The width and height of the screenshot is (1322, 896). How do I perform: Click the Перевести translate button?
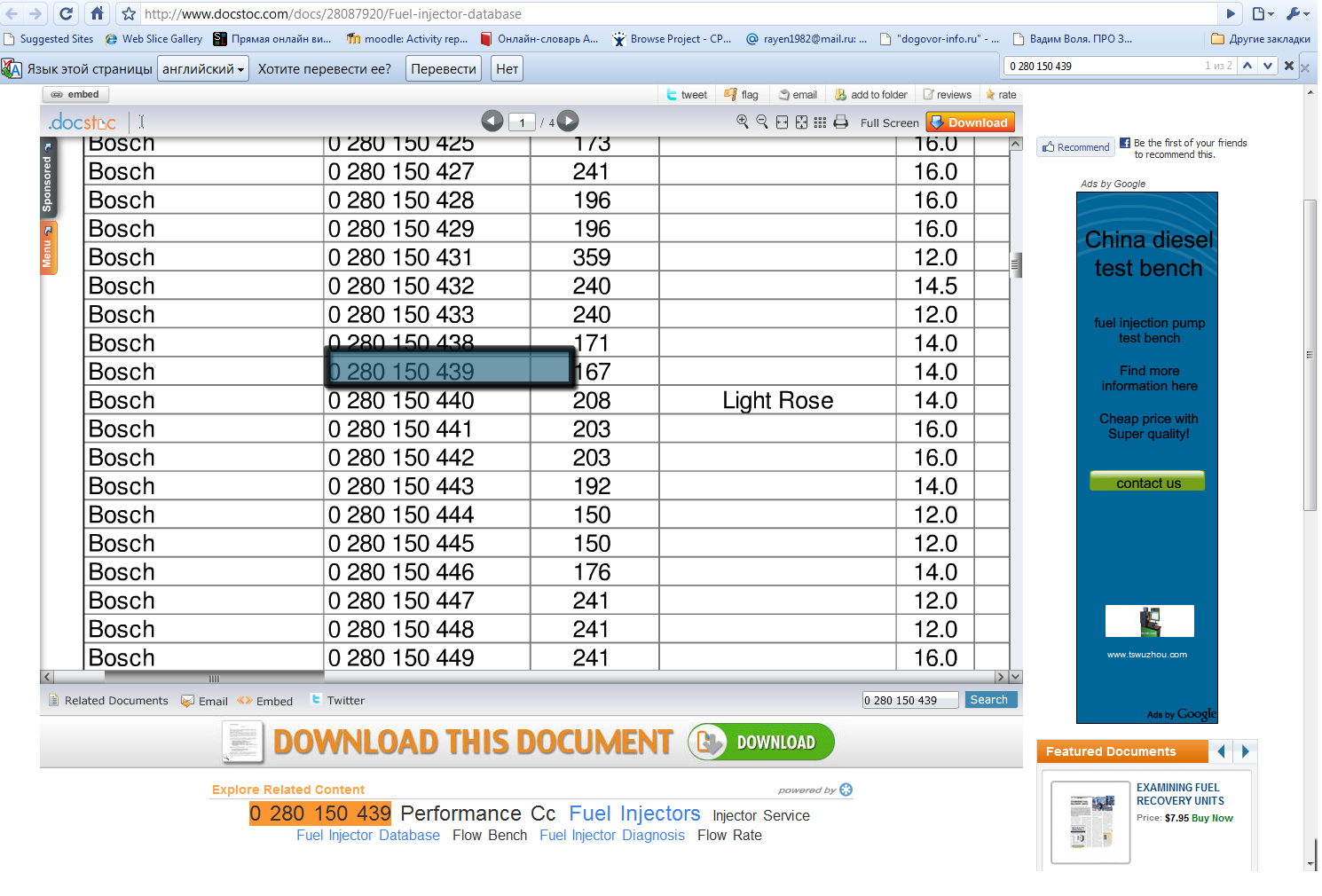pyautogui.click(x=444, y=68)
